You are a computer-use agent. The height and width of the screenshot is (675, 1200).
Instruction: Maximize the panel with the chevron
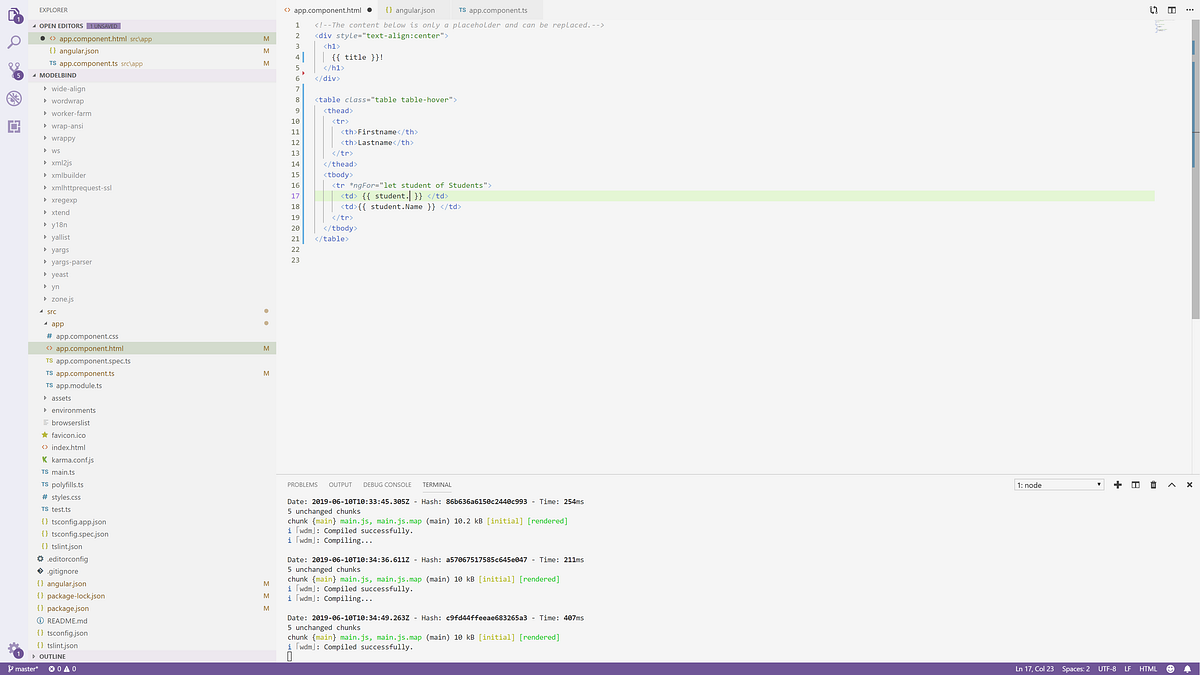[x=1171, y=484]
